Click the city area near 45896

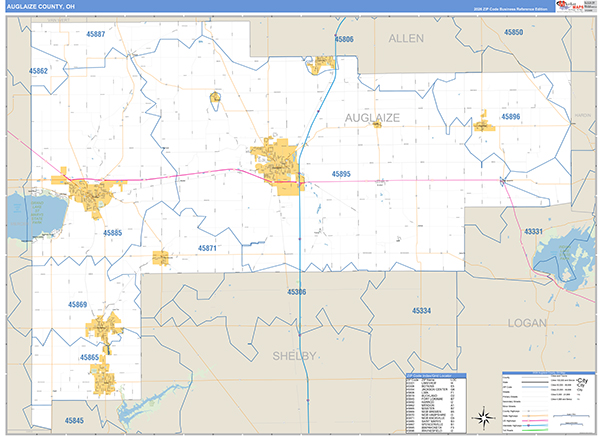tap(483, 126)
